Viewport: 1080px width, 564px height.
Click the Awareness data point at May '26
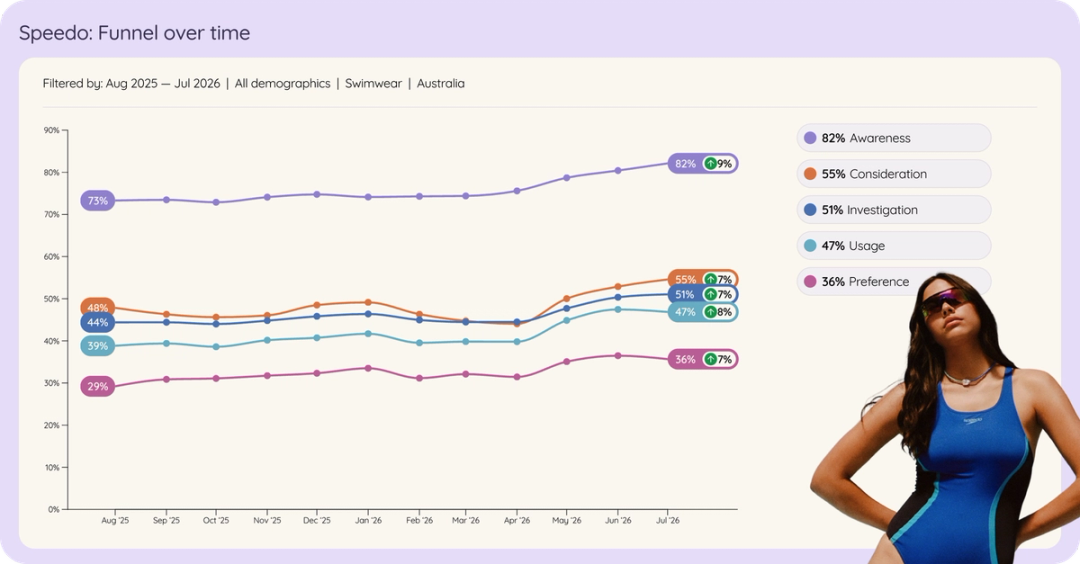coord(567,178)
